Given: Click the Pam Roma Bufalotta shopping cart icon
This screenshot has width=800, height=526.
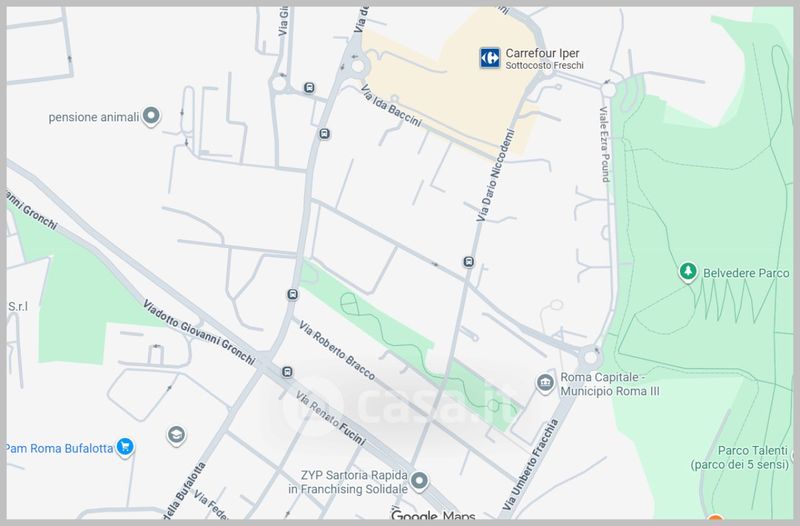Looking at the screenshot, I should click(125, 446).
